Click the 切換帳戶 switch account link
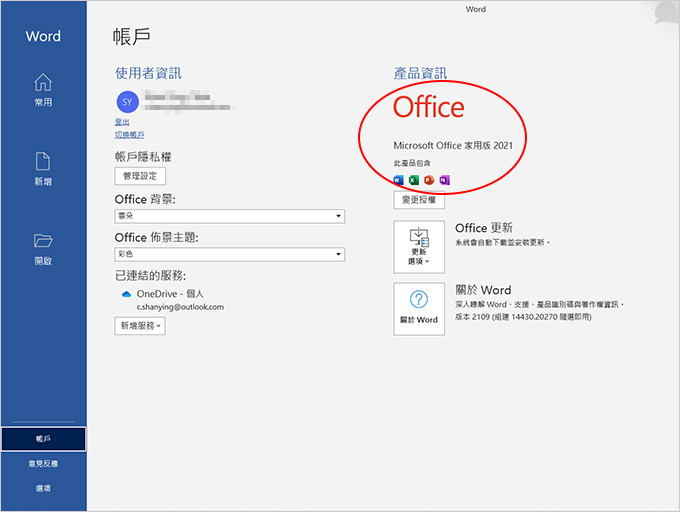 tap(129, 135)
